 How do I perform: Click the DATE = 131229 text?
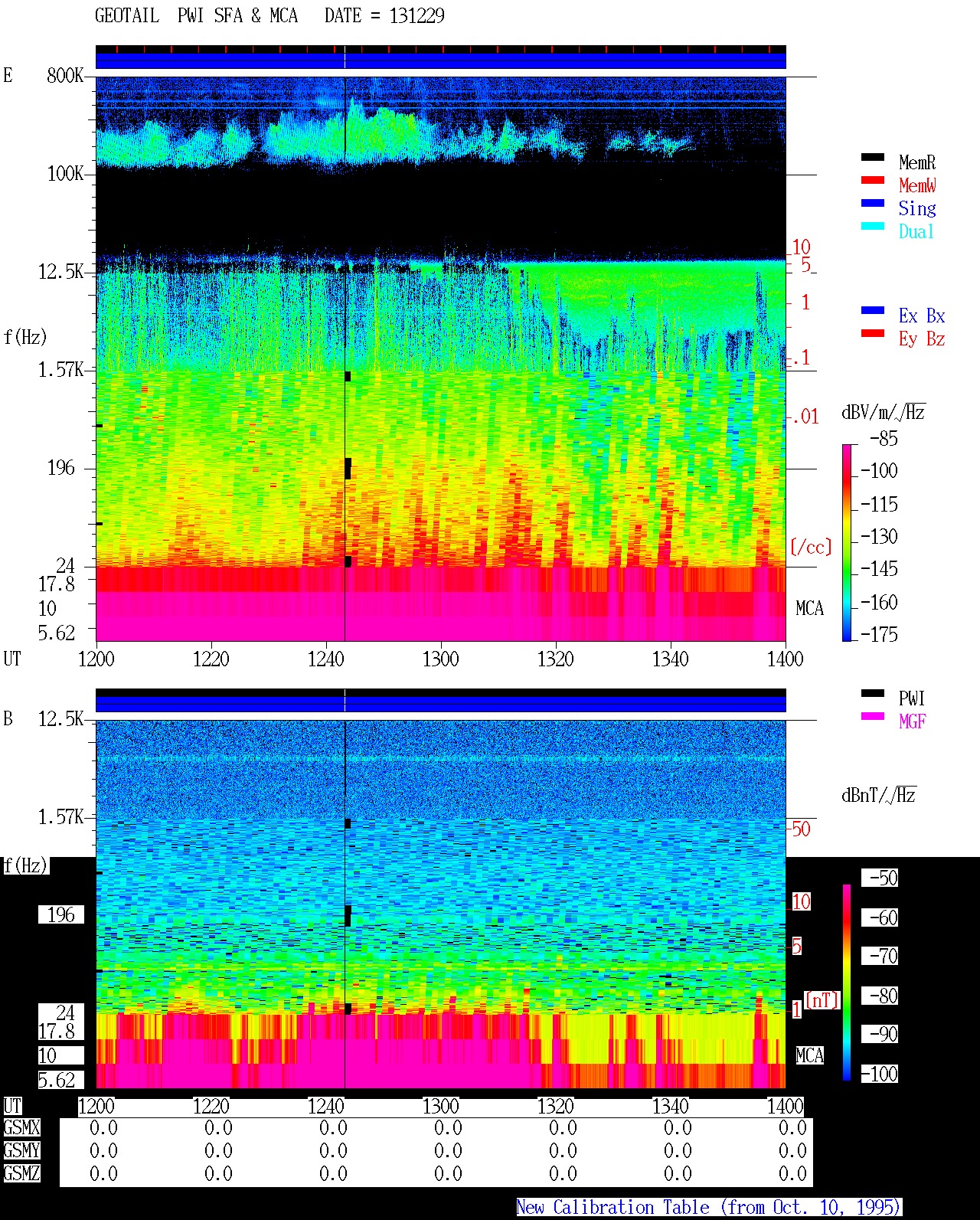384,16
